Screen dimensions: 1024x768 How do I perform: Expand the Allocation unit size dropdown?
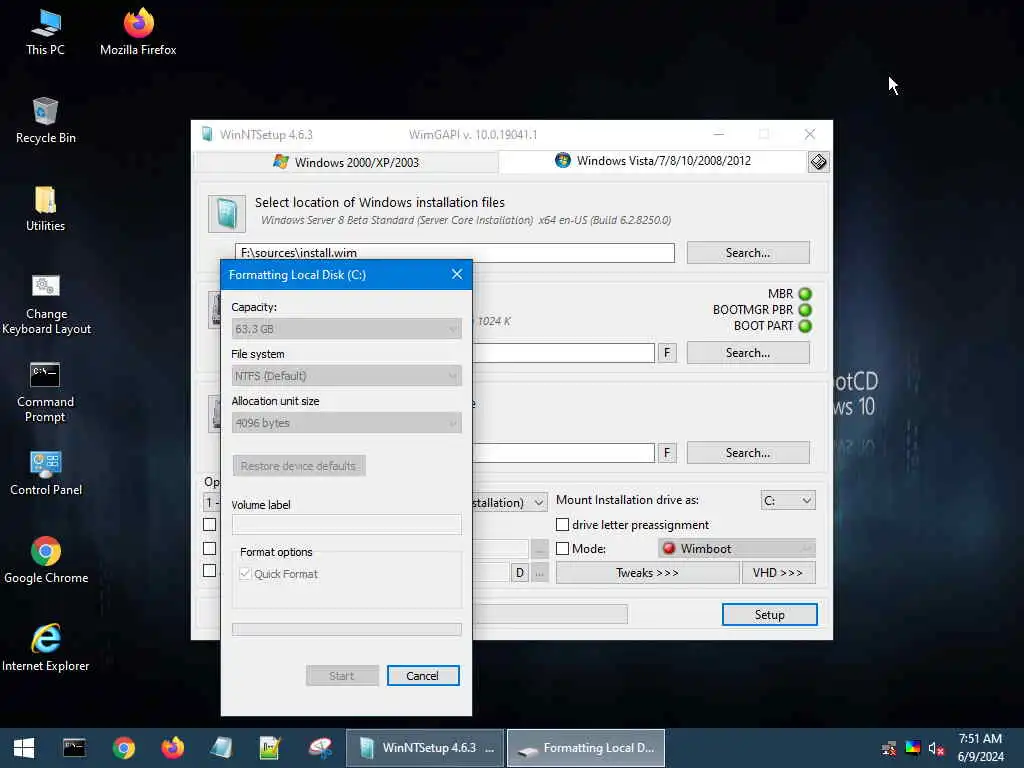pos(346,423)
